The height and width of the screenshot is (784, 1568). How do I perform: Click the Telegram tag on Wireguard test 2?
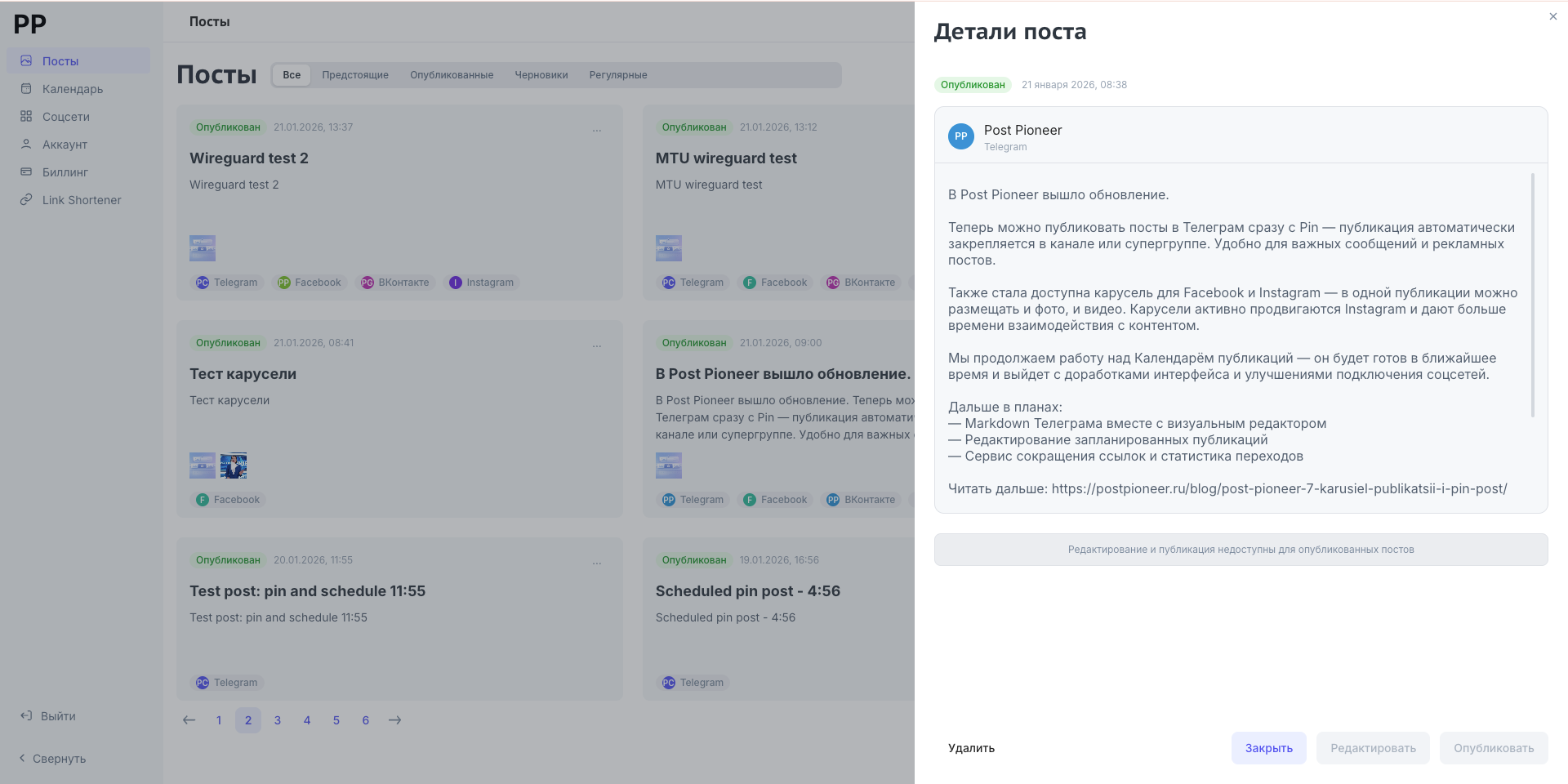point(226,283)
